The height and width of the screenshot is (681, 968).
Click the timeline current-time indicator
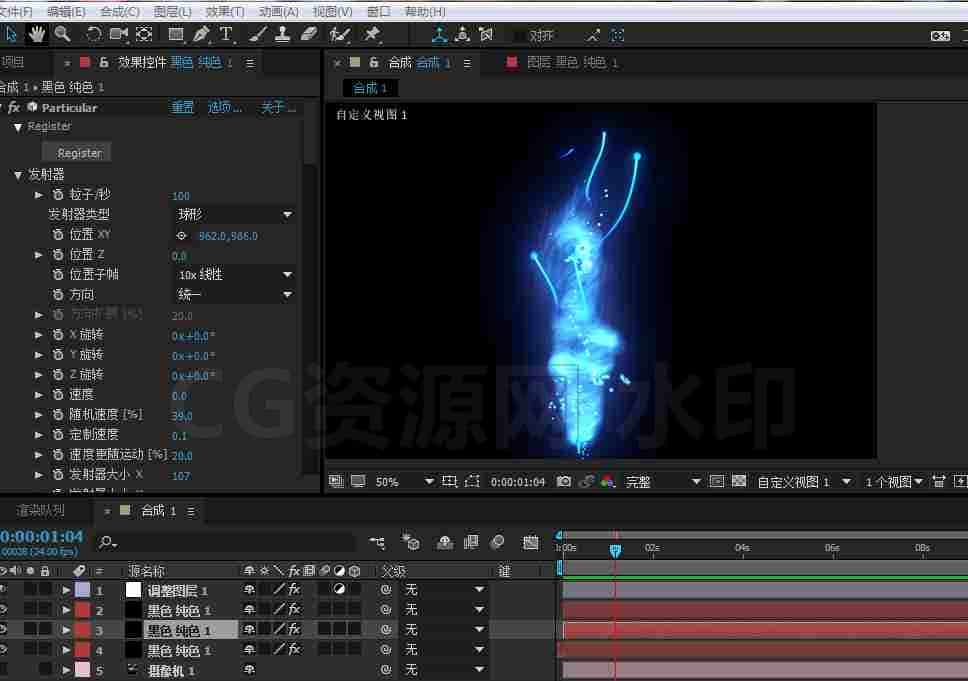pyautogui.click(x=615, y=549)
